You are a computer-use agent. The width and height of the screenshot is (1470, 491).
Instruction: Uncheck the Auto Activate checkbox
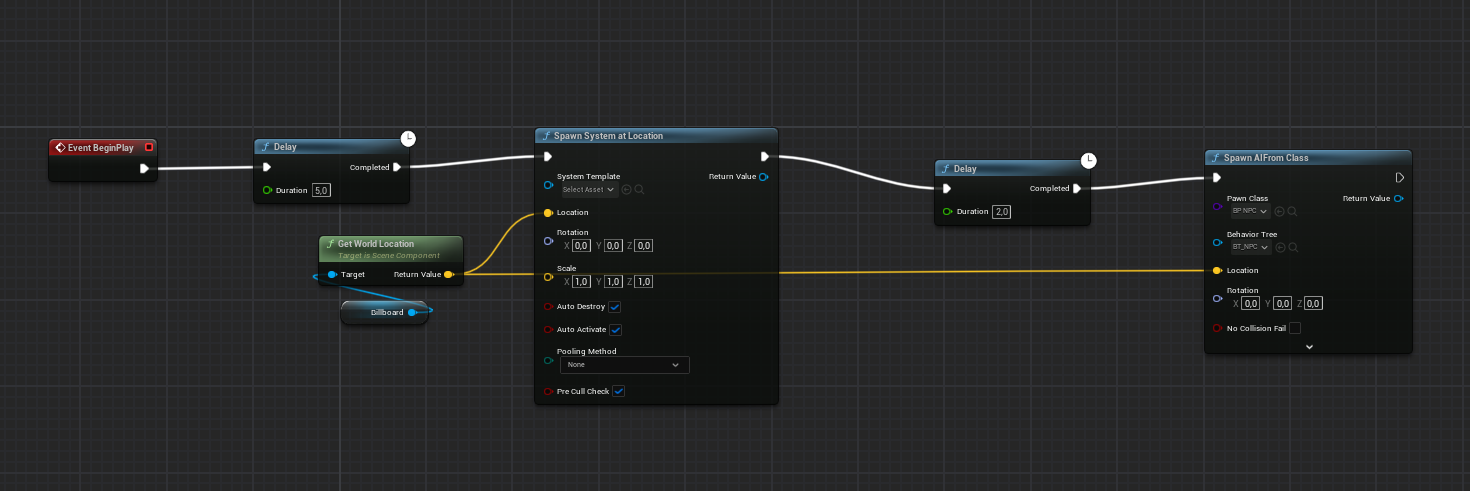tap(616, 329)
